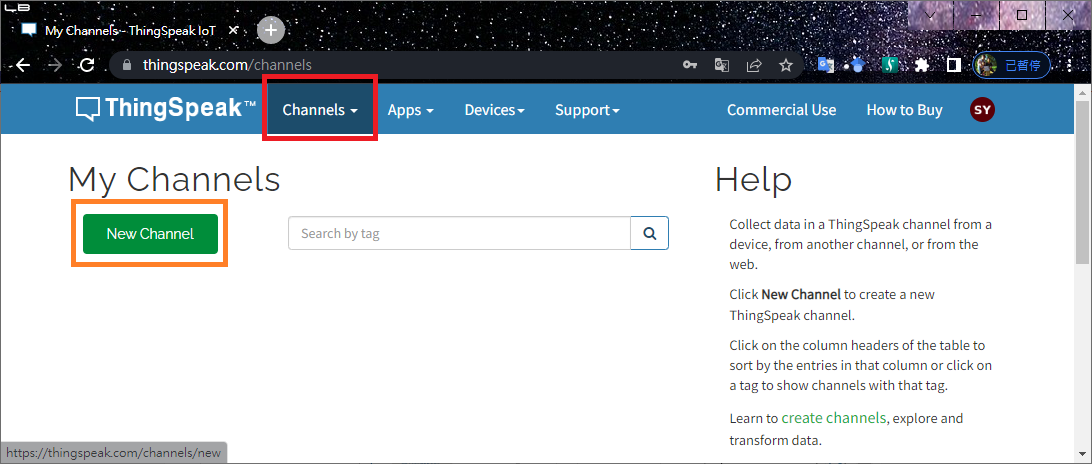
Task: Click the magnifier search button
Action: tap(650, 233)
